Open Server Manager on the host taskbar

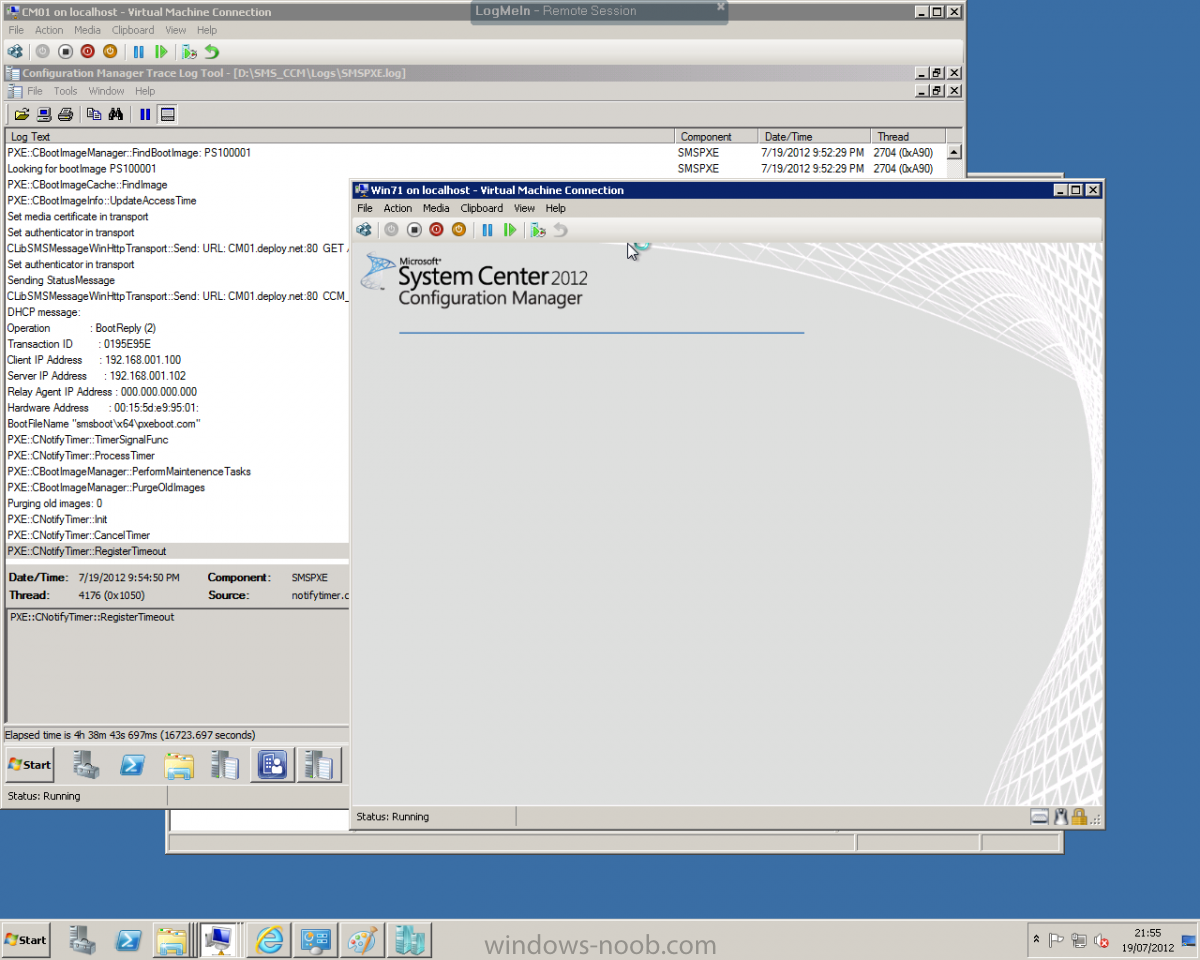tap(82, 940)
